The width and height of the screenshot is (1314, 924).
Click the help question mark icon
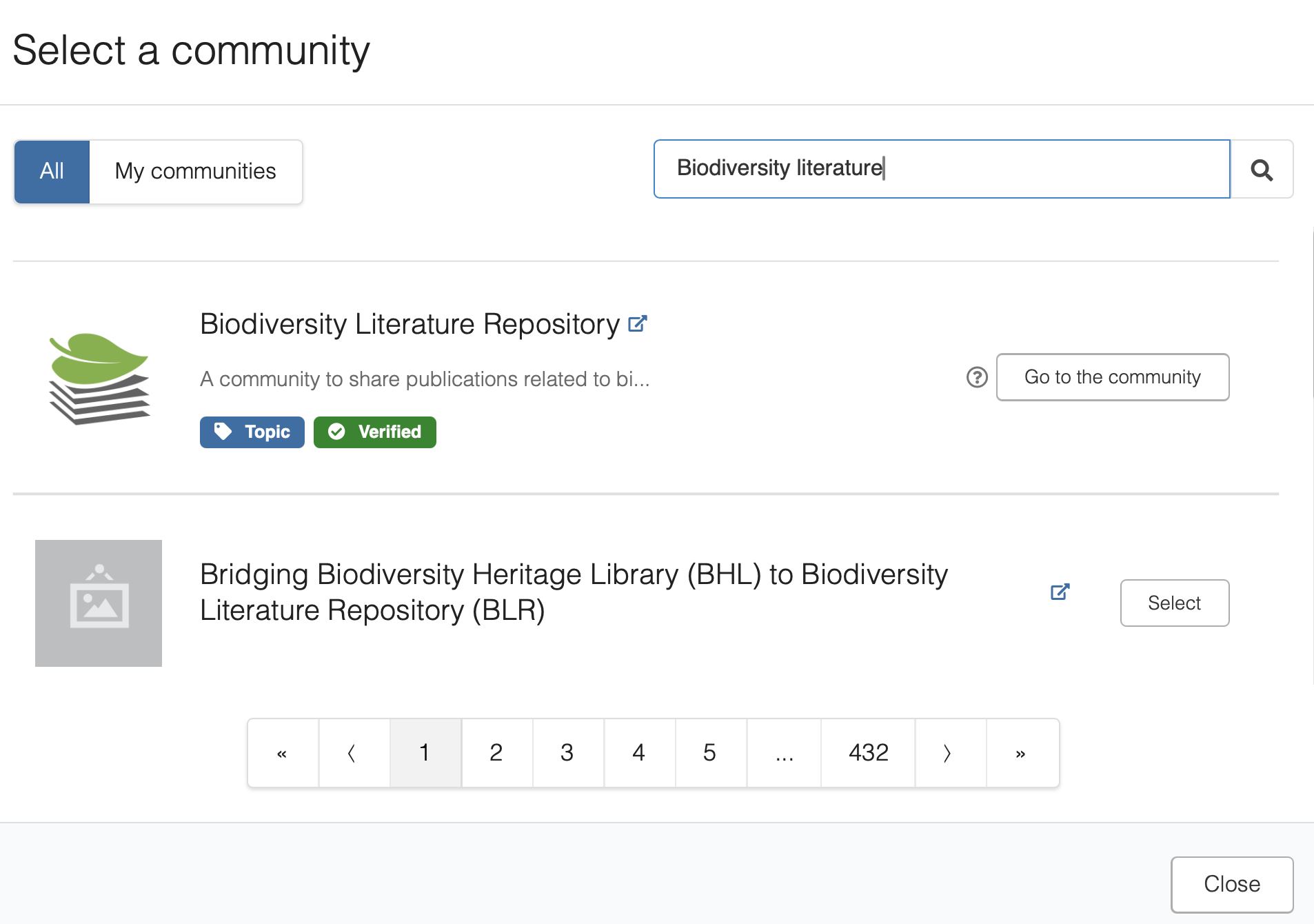tap(977, 377)
